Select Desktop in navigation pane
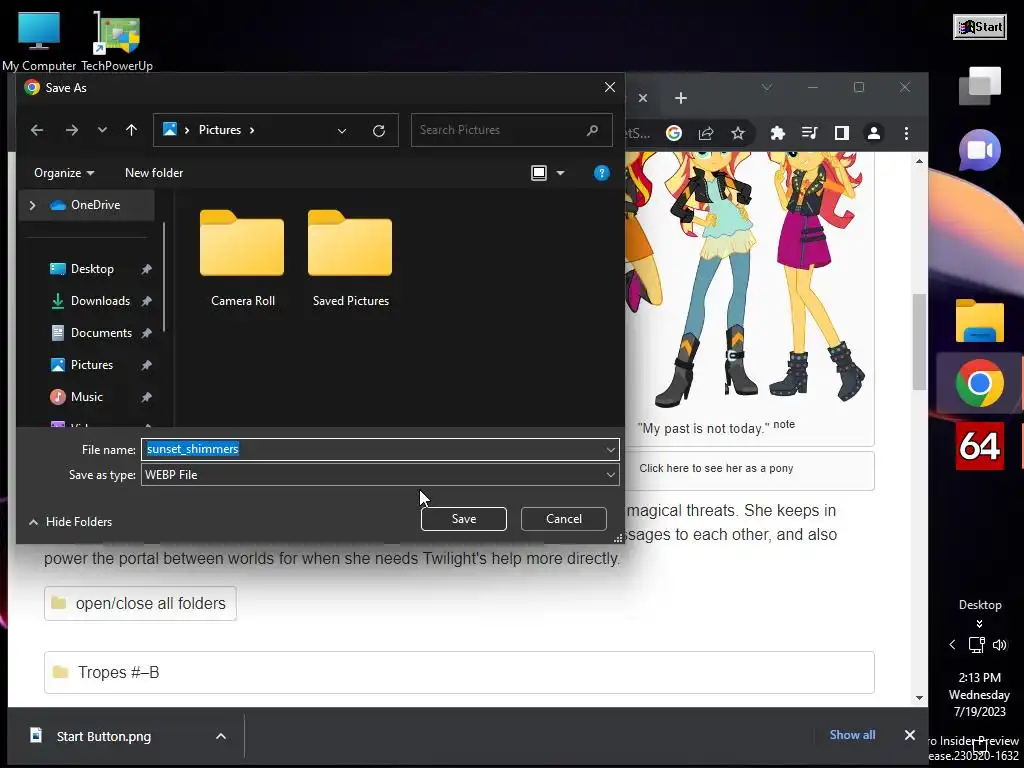This screenshot has width=1024, height=768. pyautogui.click(x=91, y=269)
